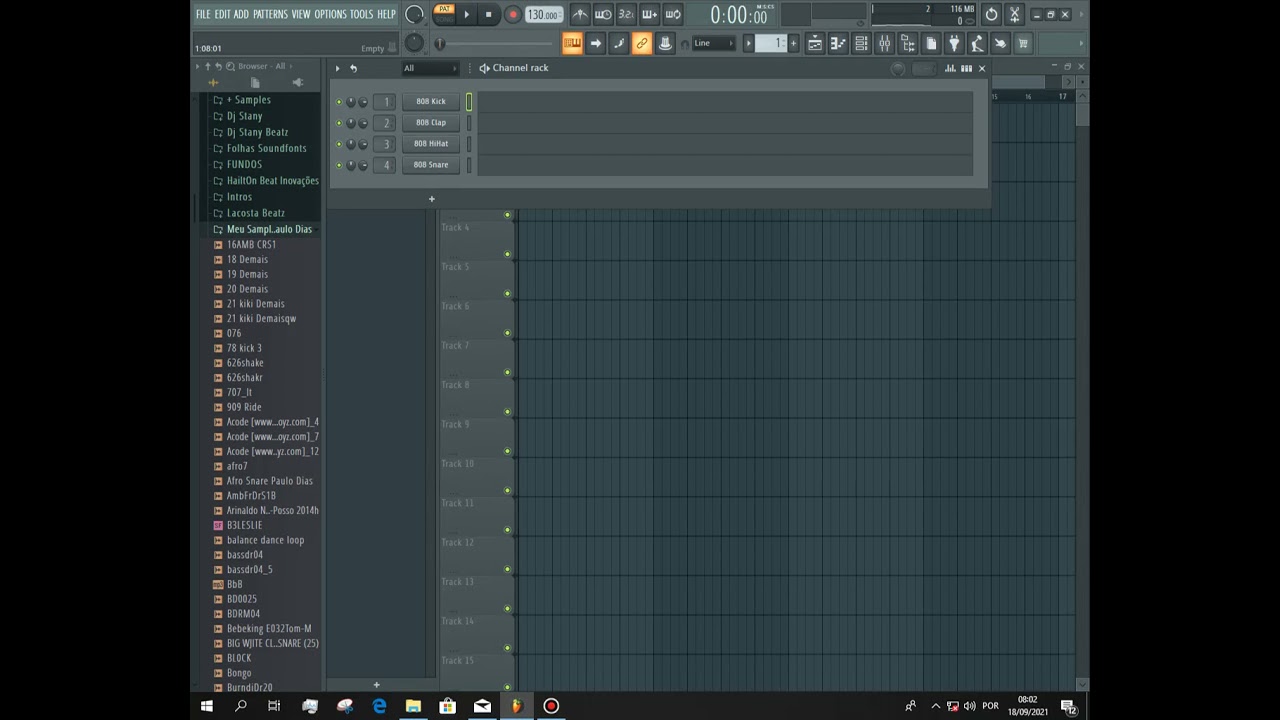Add a new channel with plus button
The width and height of the screenshot is (1280, 720).
click(432, 199)
